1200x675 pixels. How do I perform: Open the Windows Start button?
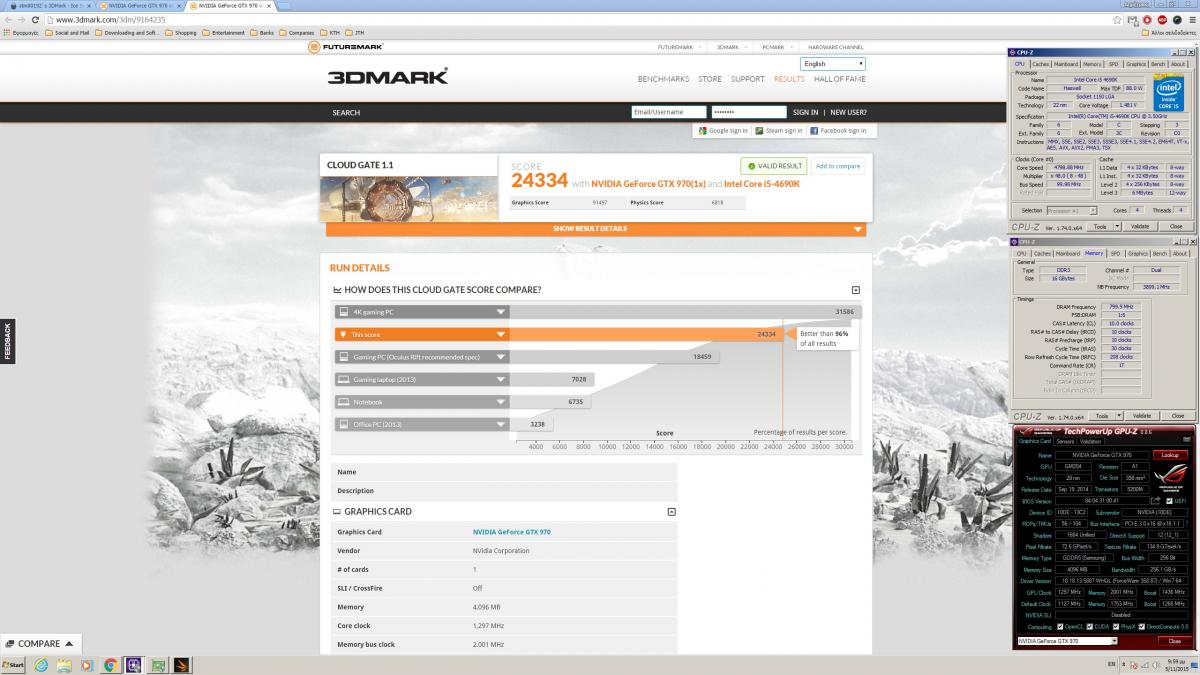tap(14, 665)
